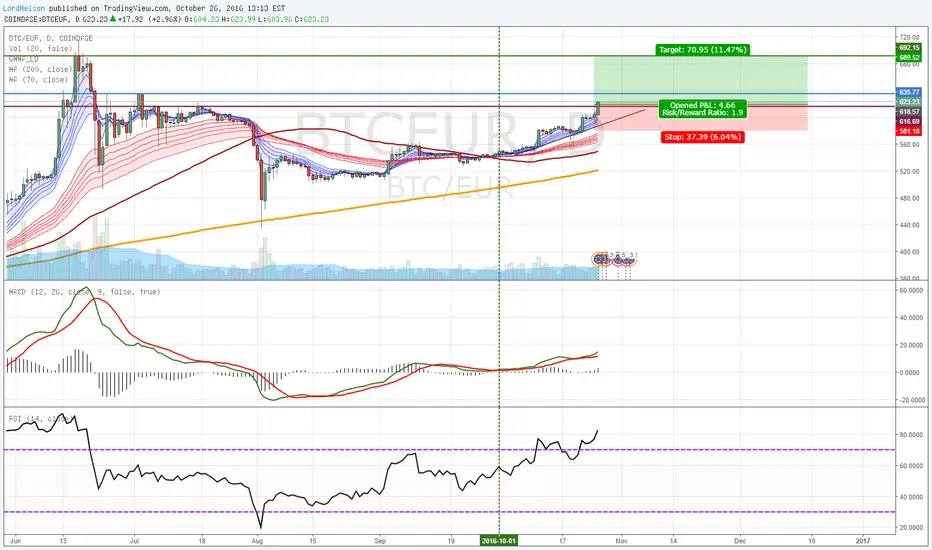This screenshot has width=932, height=550.
Task: Click the green Target: 70.95 (11.47%) label
Action: coord(702,50)
